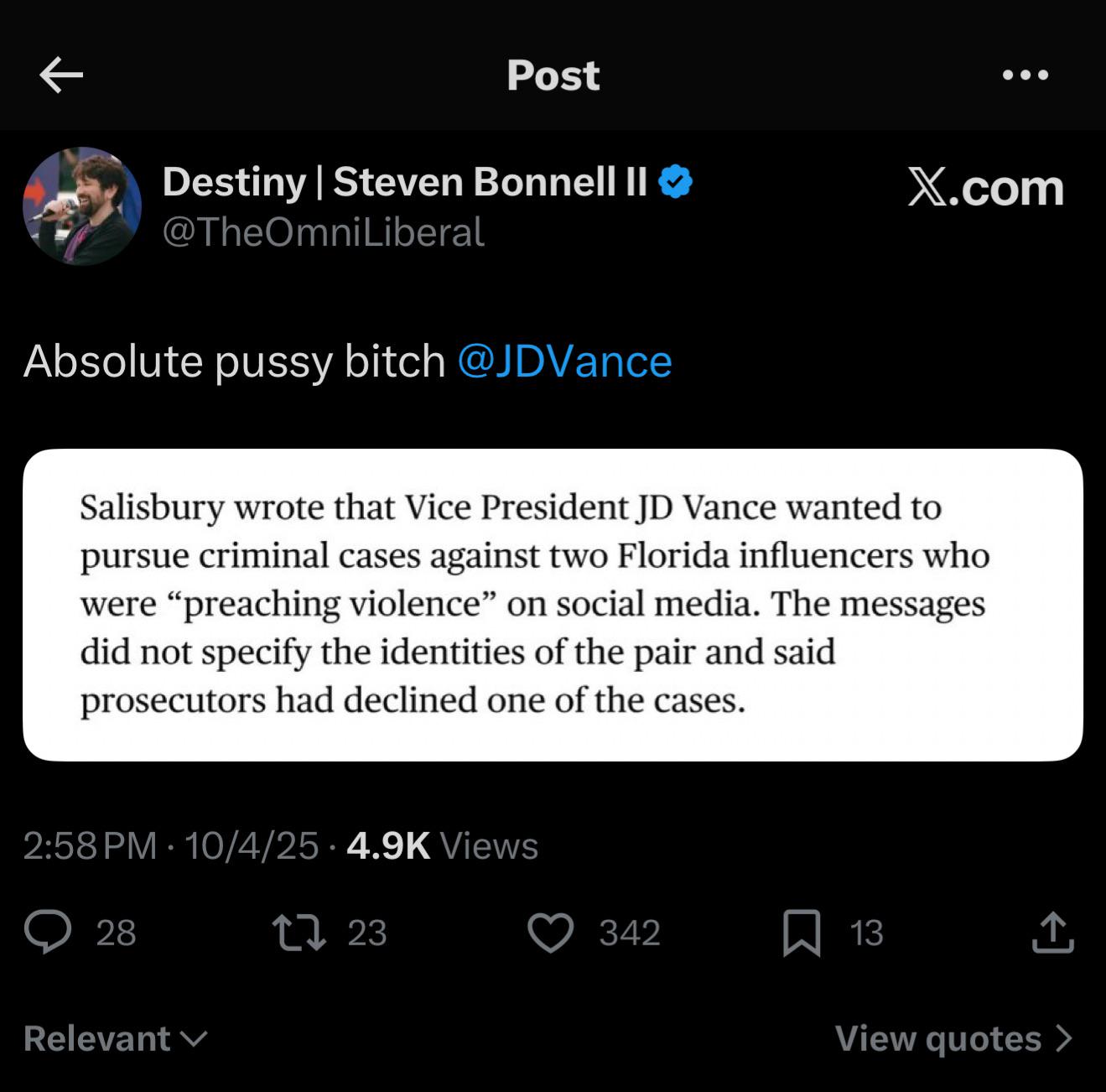This screenshot has height=1092, width=1106.
Task: Bookmark the post with the bookmark icon
Action: tap(801, 933)
